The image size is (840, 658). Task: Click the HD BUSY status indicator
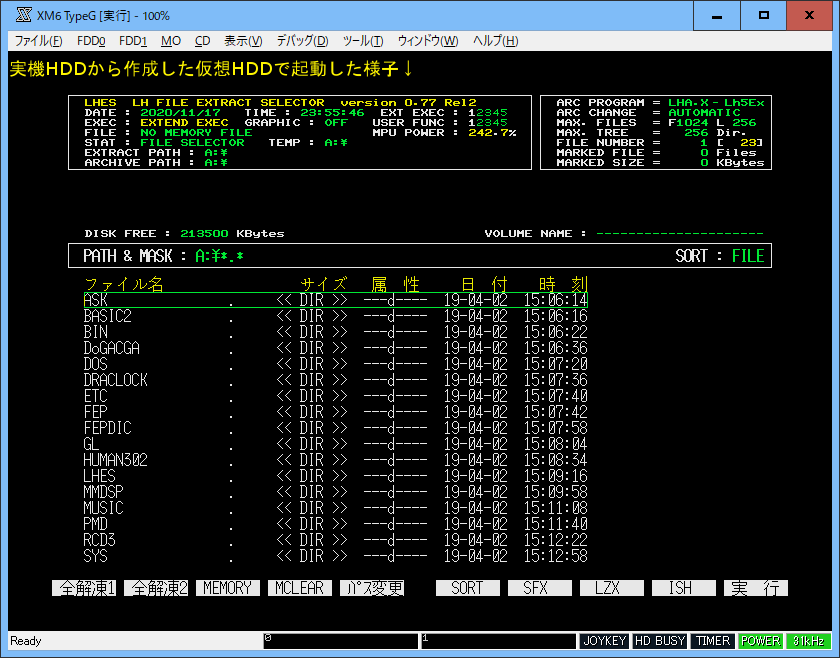click(x=659, y=641)
